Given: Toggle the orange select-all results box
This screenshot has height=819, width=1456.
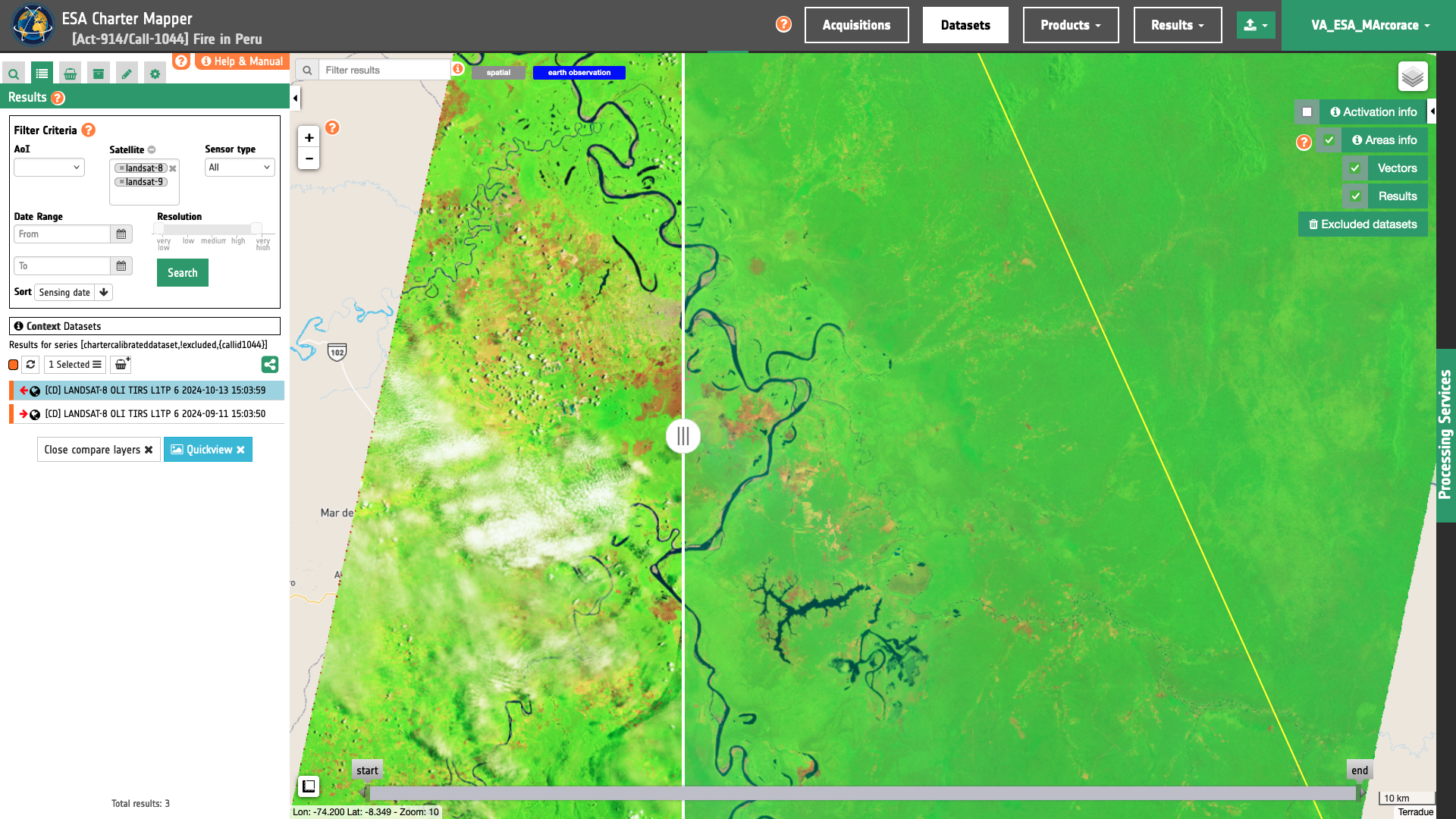Looking at the screenshot, I should click(14, 365).
